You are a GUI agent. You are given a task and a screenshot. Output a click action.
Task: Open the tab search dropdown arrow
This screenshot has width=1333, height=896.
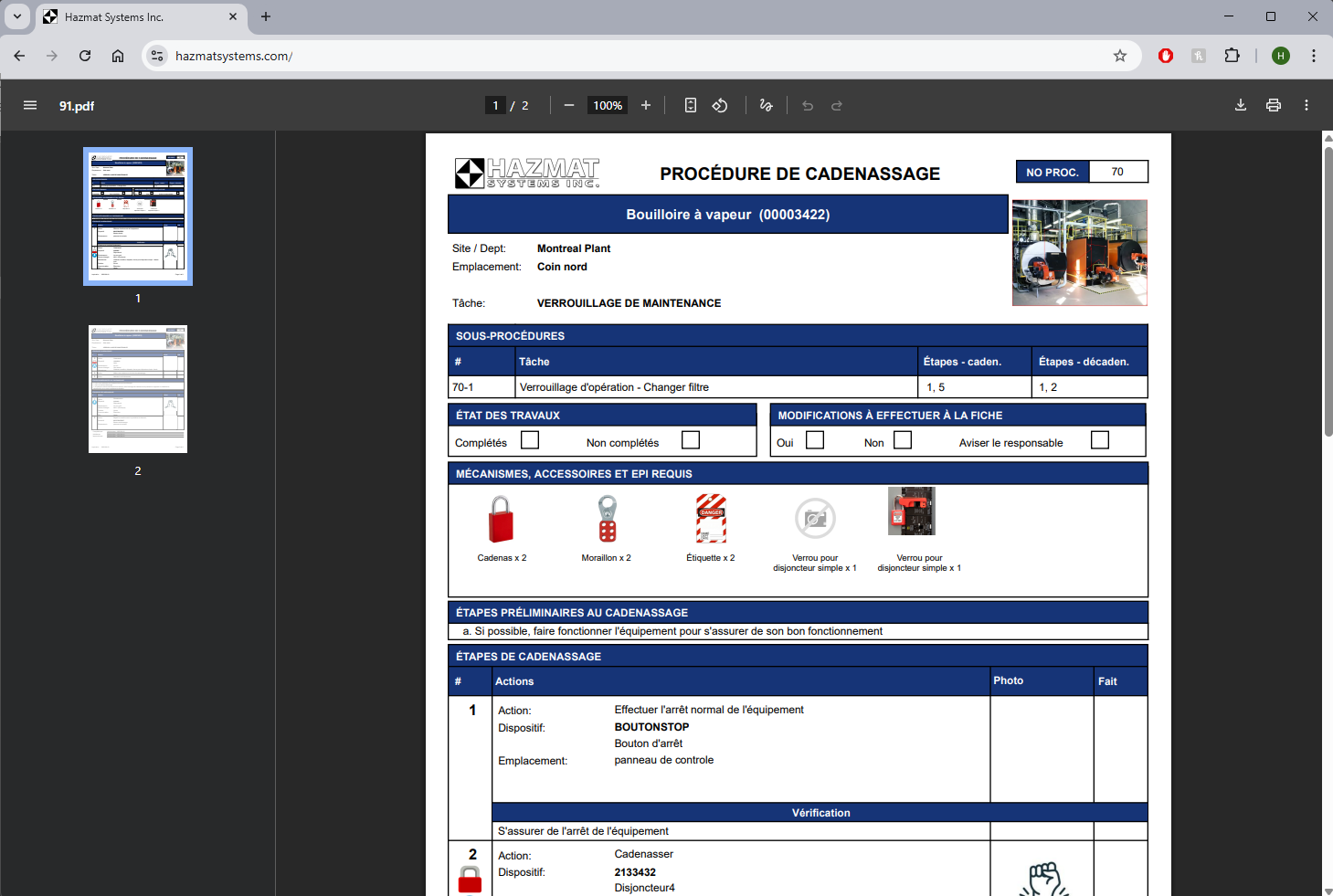coord(17,16)
